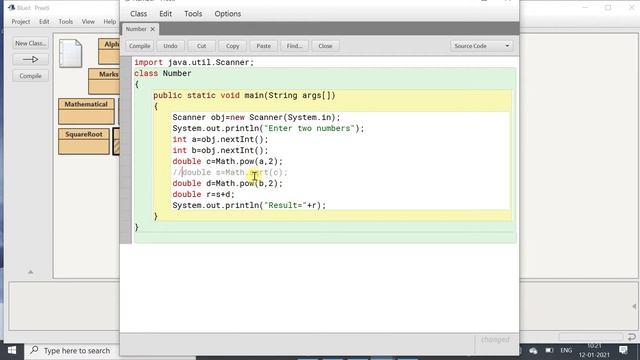The width and height of the screenshot is (640, 360).
Task: Click the double r=s+d line
Action: point(204,195)
